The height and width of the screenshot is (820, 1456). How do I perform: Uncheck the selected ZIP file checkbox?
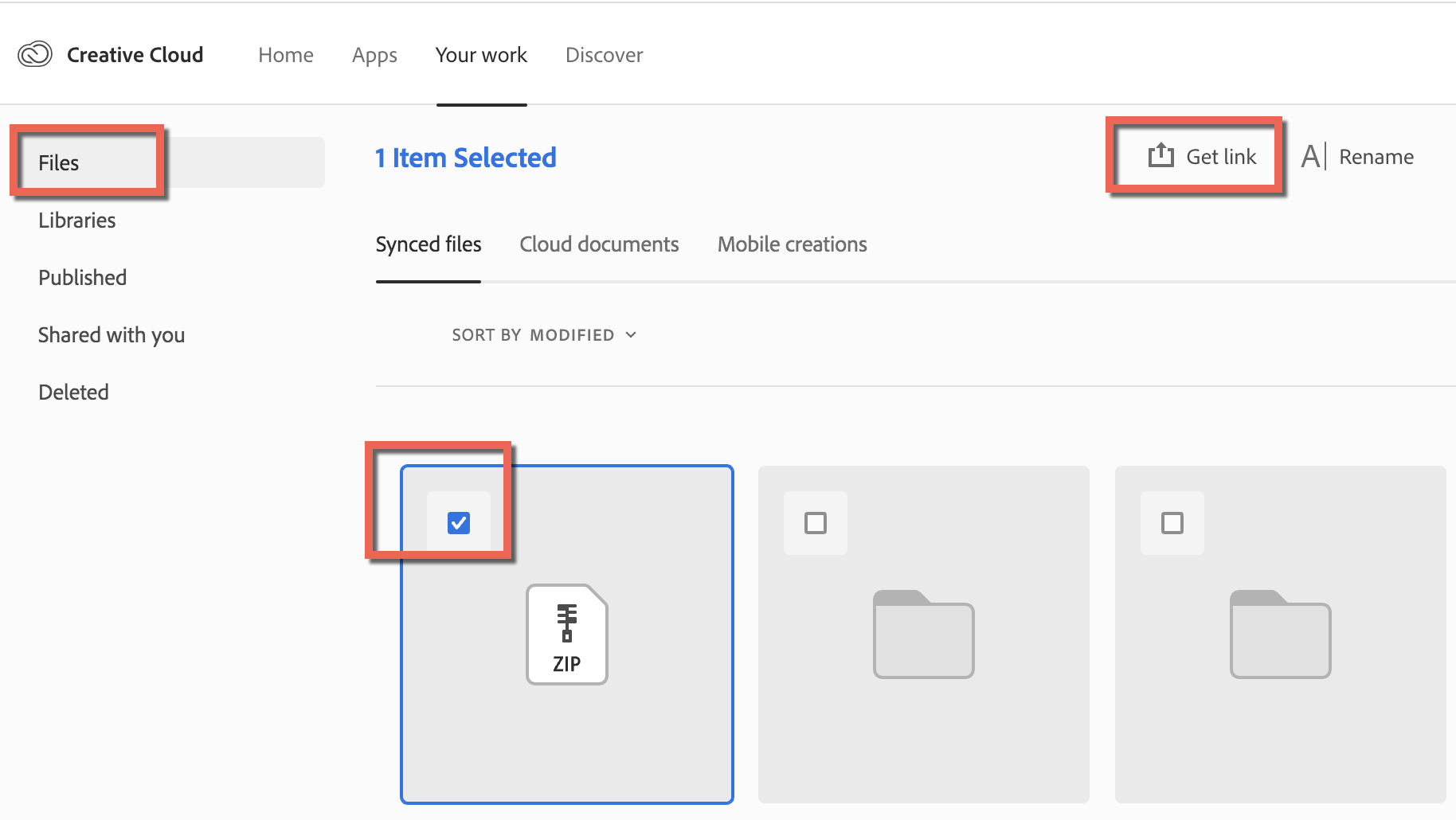(x=459, y=523)
